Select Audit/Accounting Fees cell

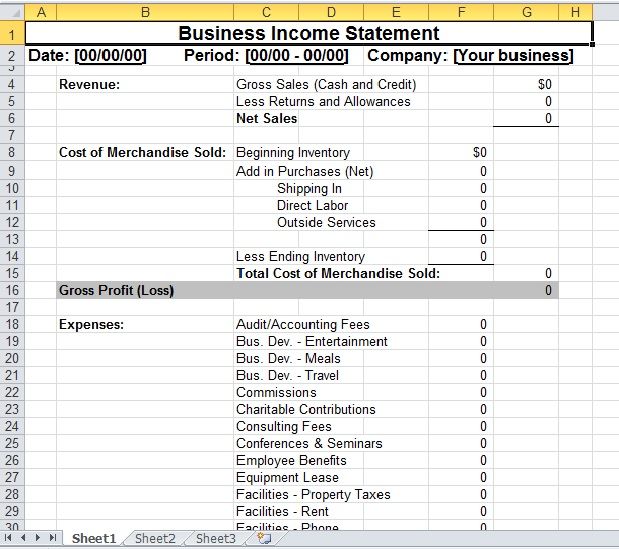[303, 324]
